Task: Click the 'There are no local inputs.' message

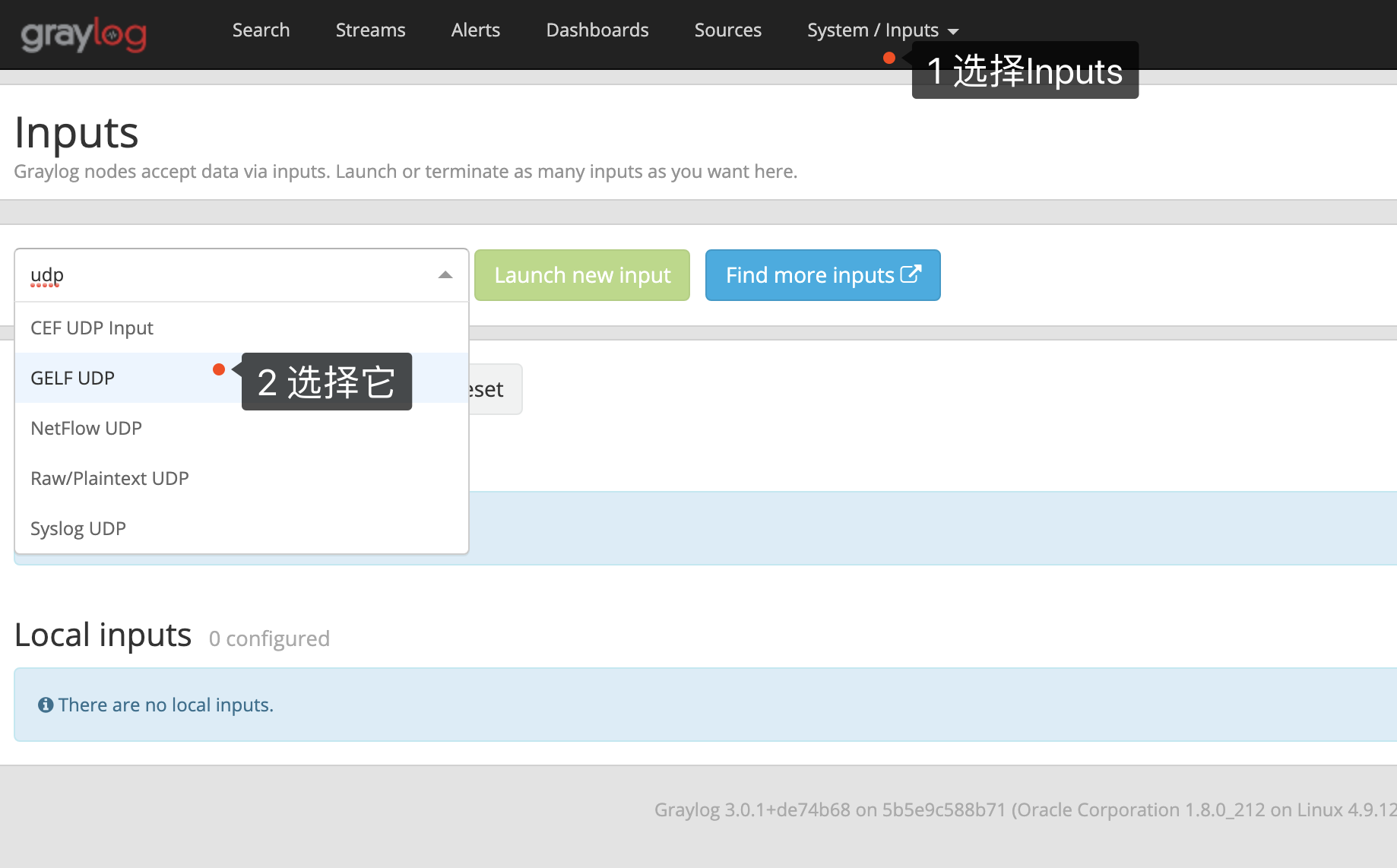Action: coord(166,705)
